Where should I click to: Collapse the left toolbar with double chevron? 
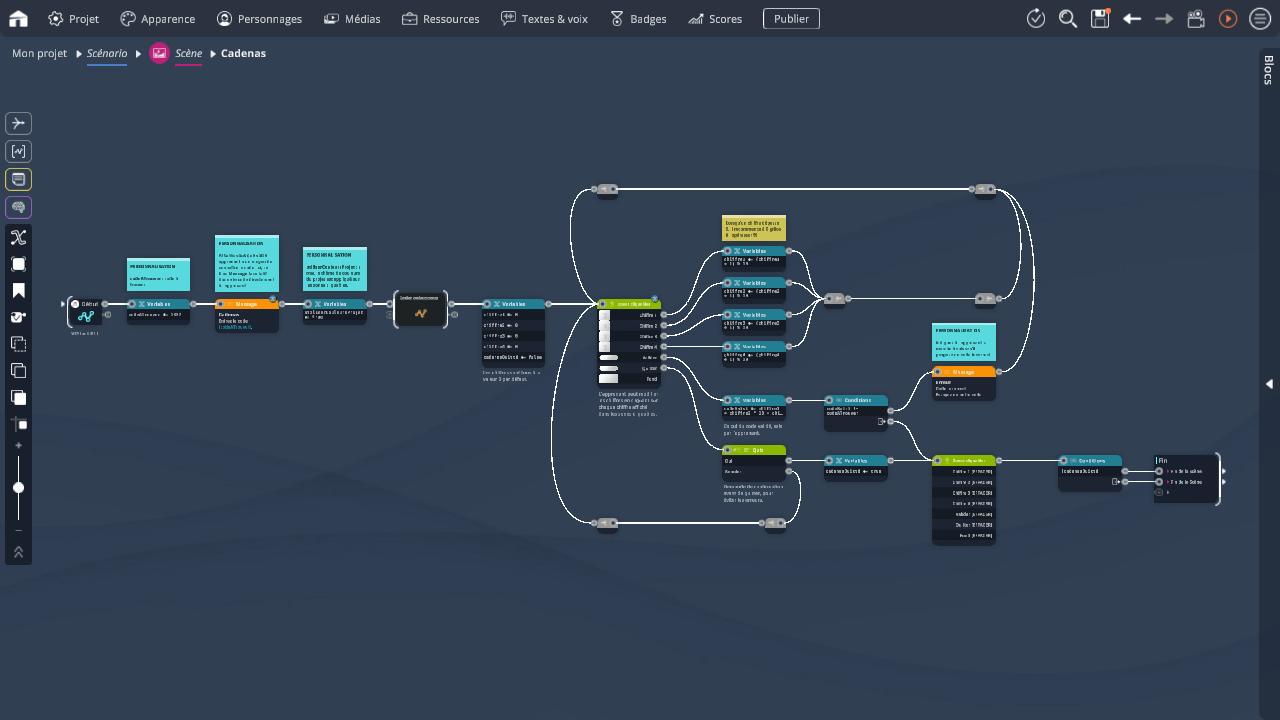(x=18, y=552)
